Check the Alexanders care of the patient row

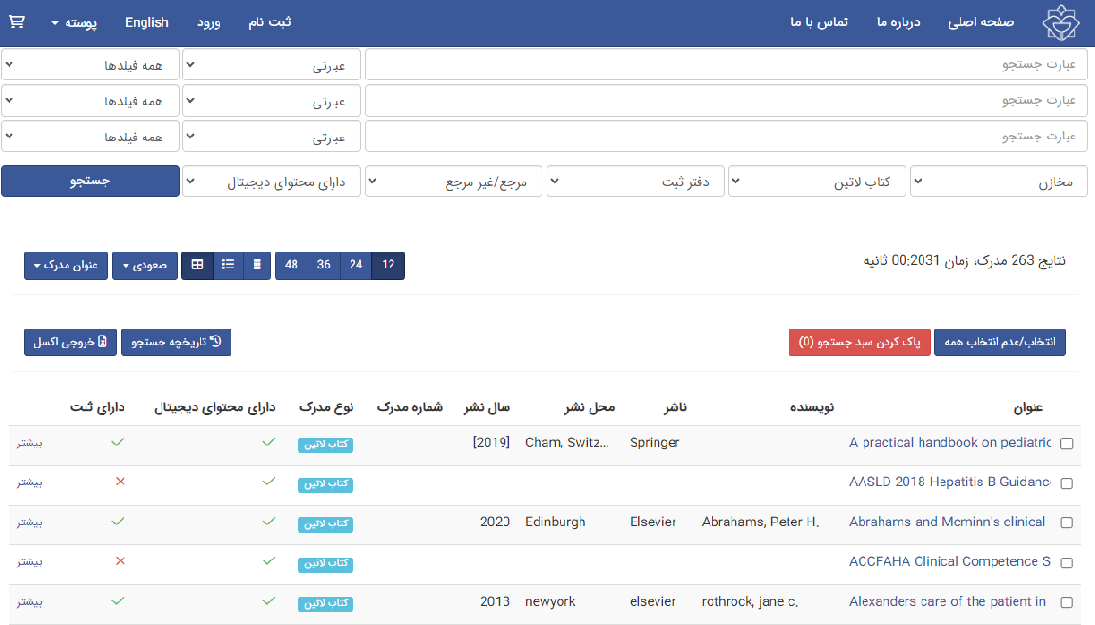coord(1066,603)
